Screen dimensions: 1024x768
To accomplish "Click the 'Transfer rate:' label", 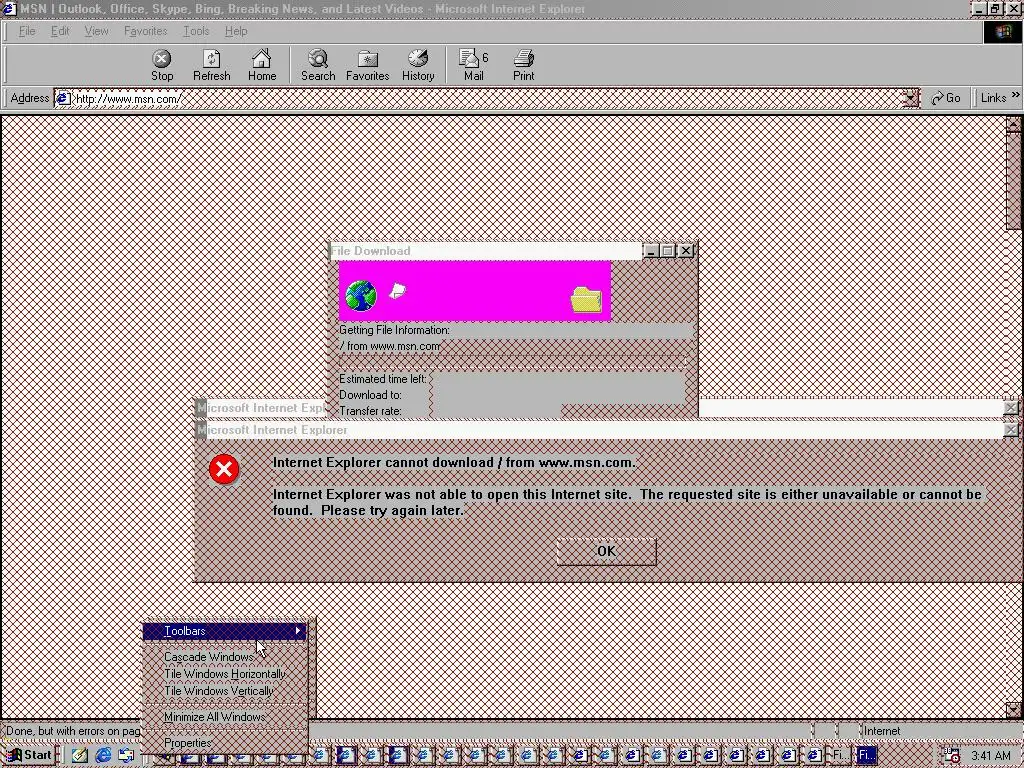I will point(370,411).
